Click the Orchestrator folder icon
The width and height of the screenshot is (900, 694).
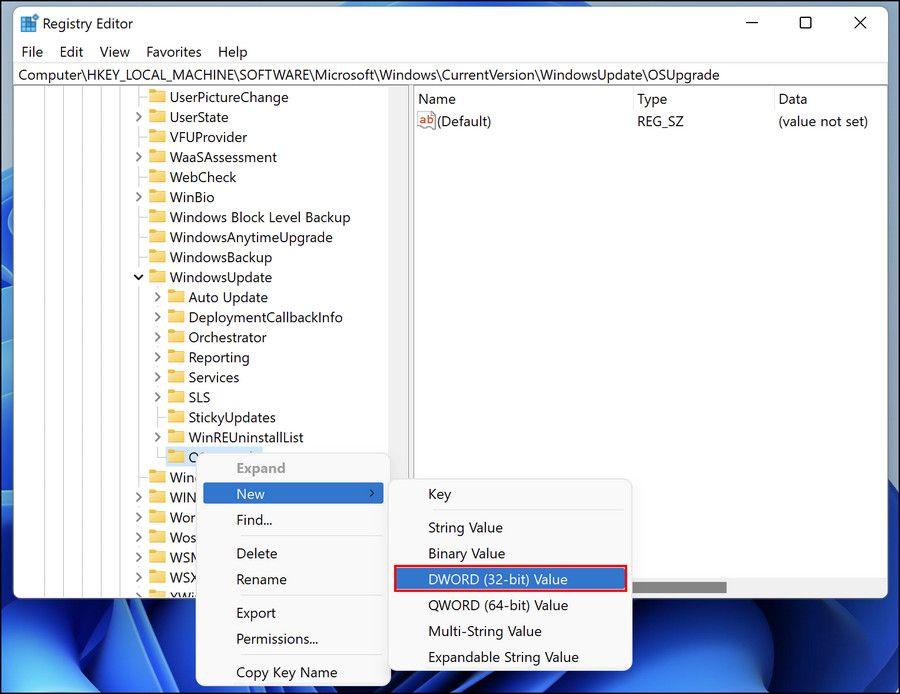click(x=176, y=337)
